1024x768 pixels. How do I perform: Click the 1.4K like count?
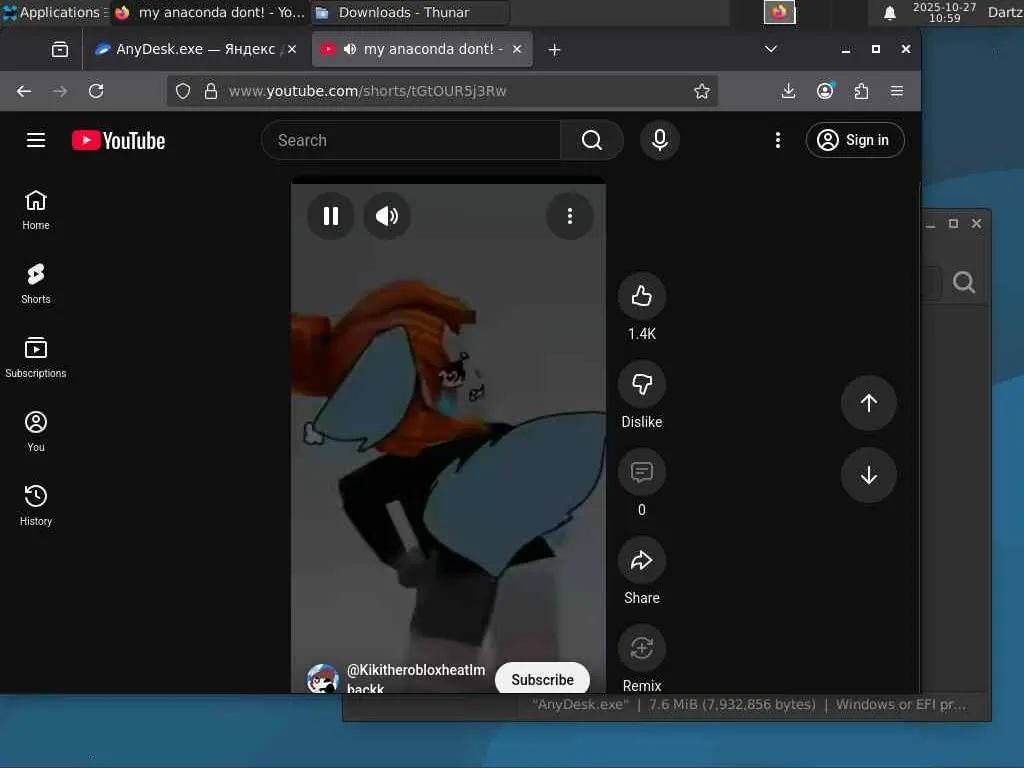(642, 334)
